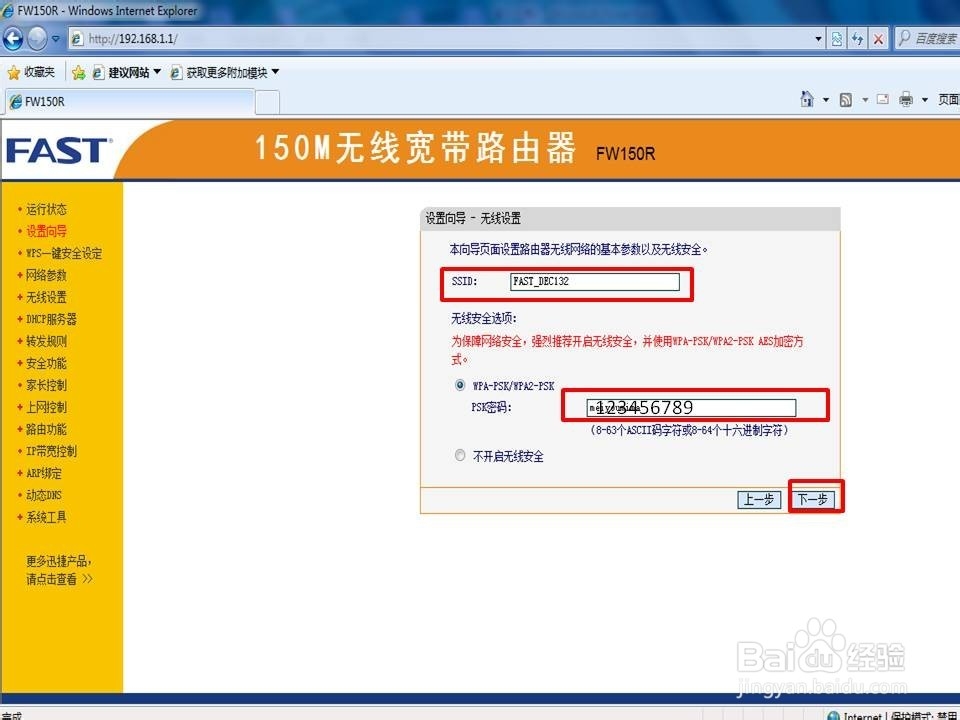Image resolution: width=960 pixels, height=720 pixels.
Task: Click the read mail icon
Action: tap(882, 99)
